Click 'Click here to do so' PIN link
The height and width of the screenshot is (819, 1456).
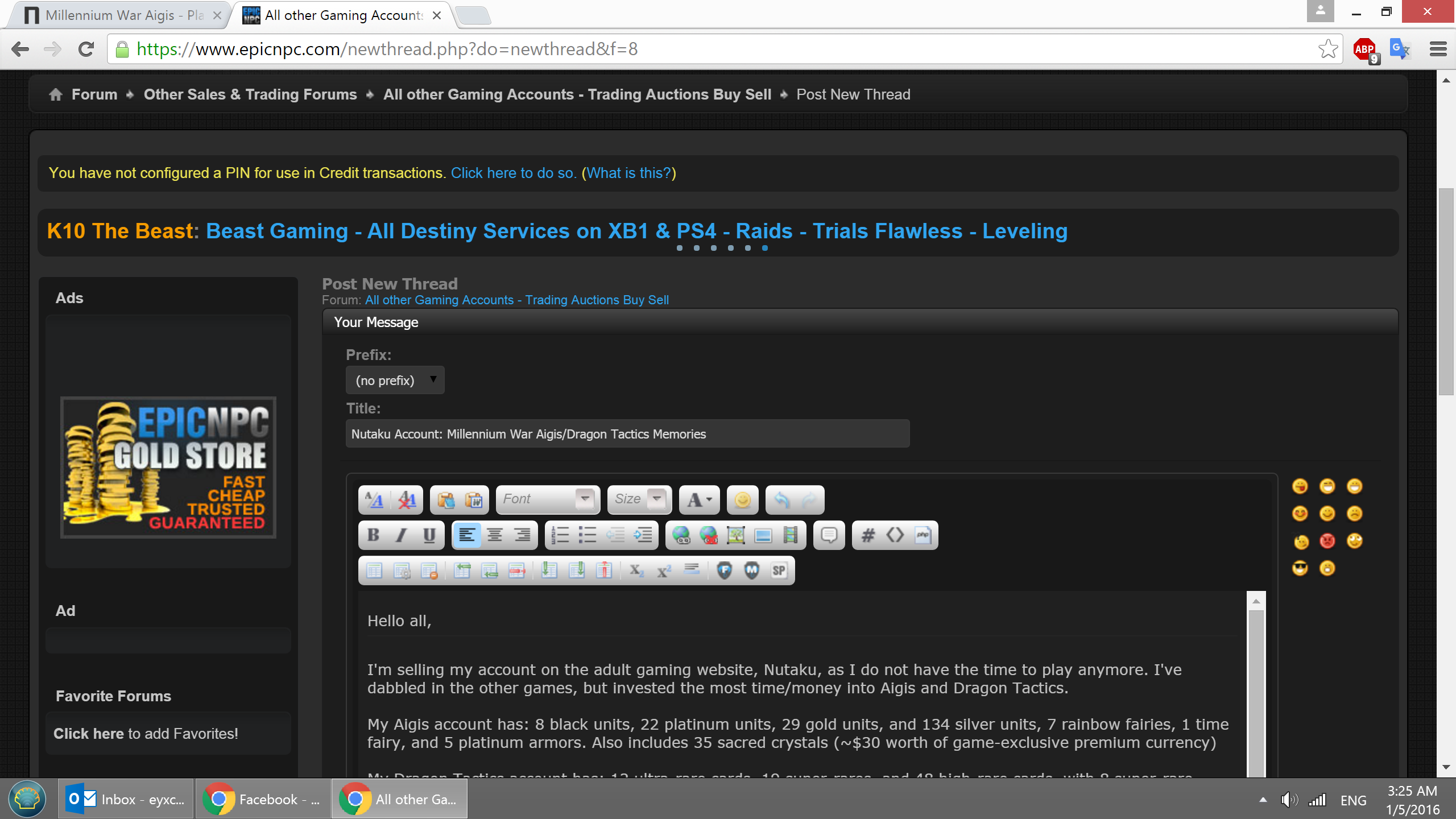pos(514,173)
